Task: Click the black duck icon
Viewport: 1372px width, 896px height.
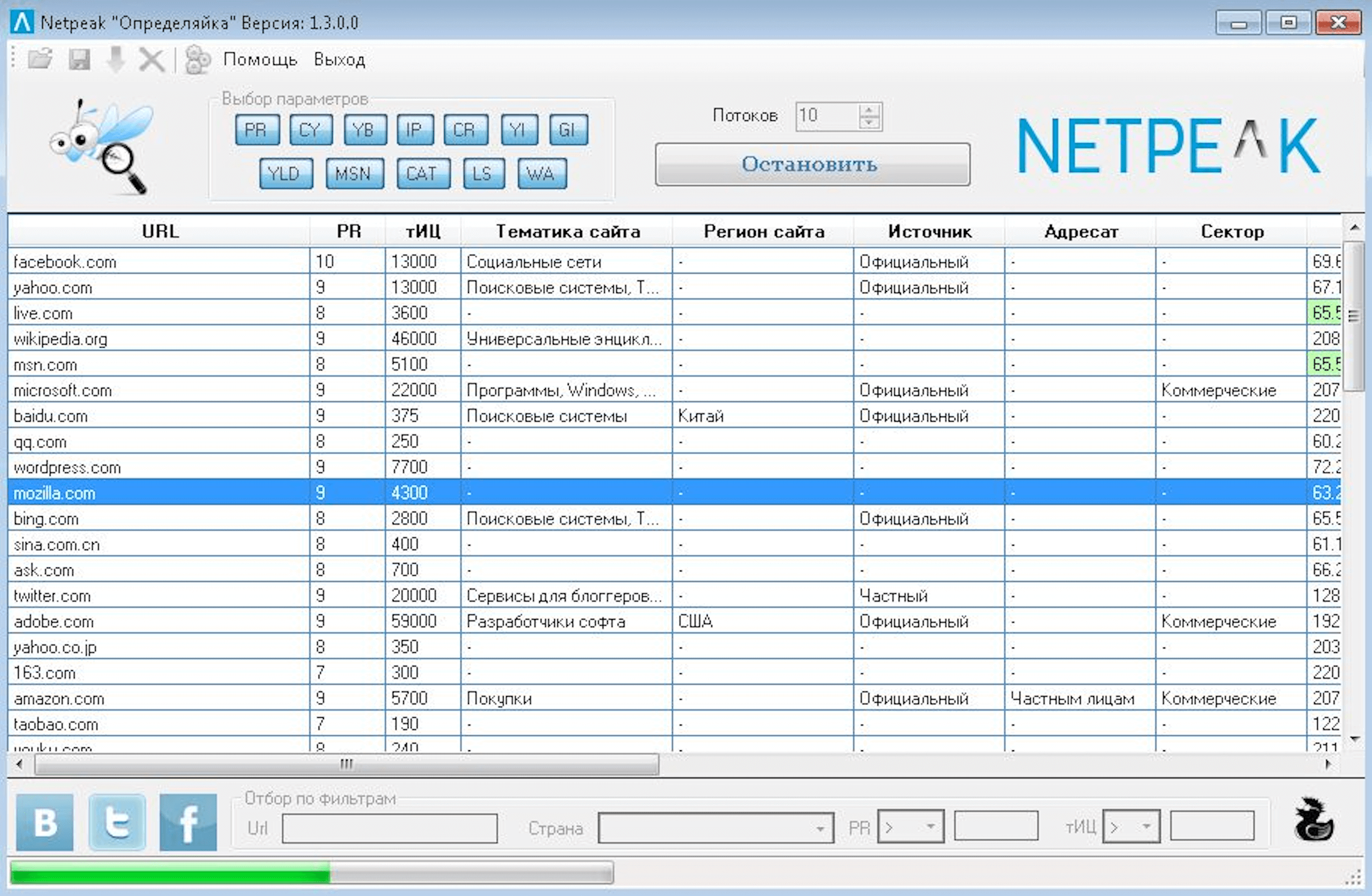Action: 1313,821
